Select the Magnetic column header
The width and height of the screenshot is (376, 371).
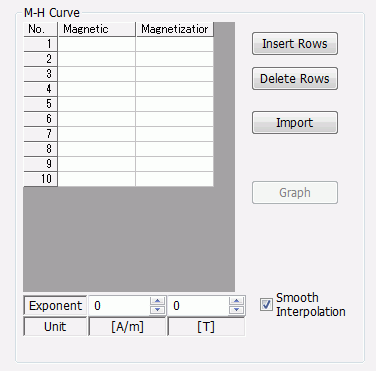pos(97,29)
